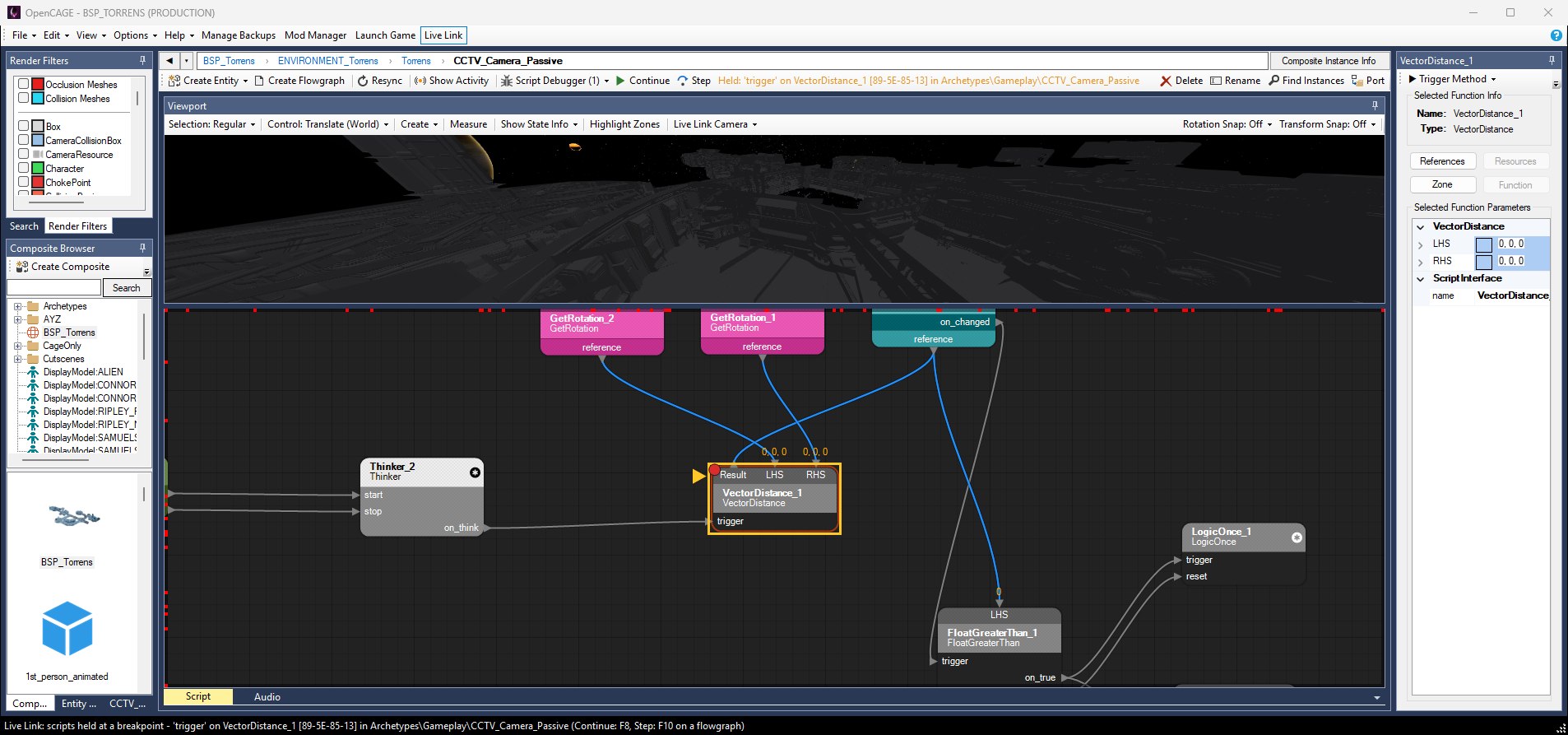Click the Show Activity broadcast icon

(x=420, y=81)
